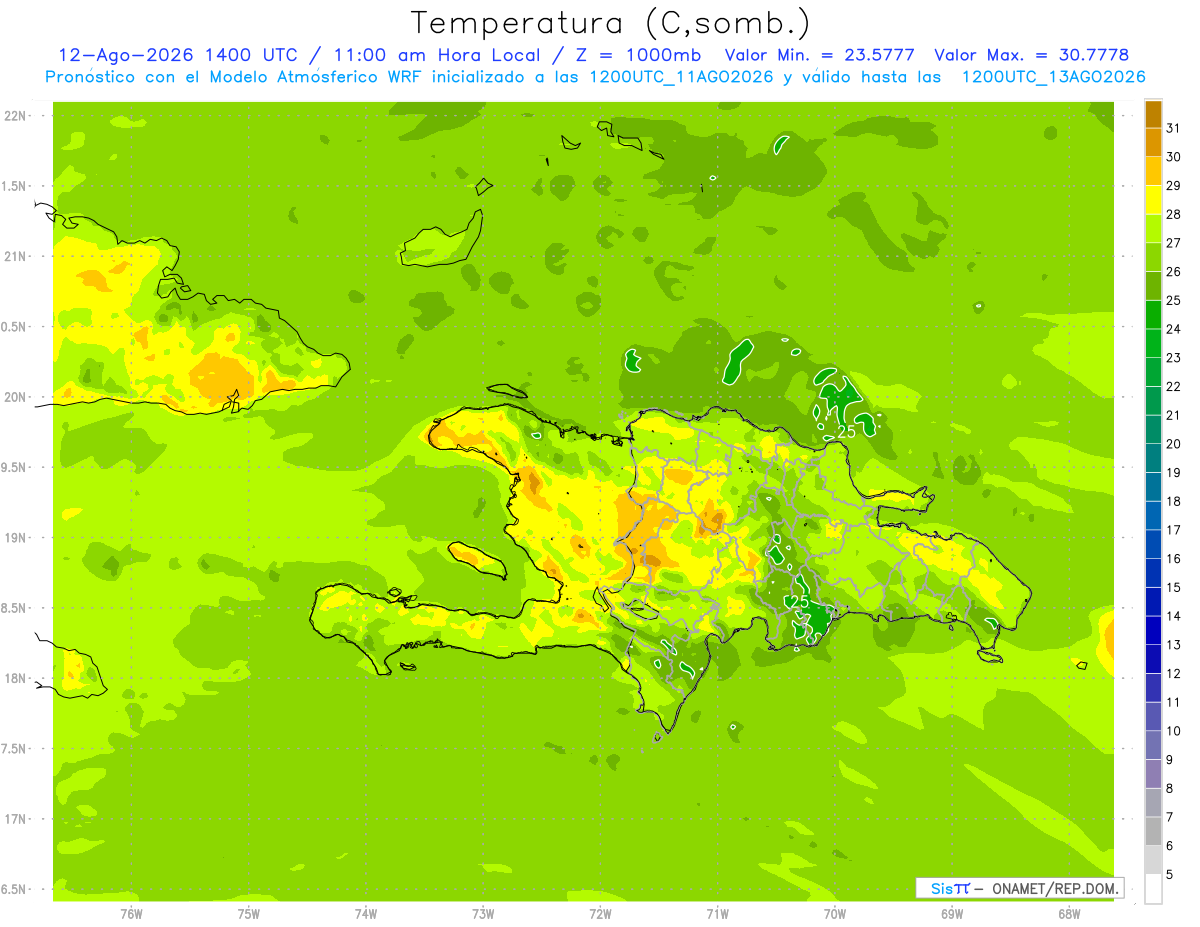The height and width of the screenshot is (927, 1200).
Task: Click the legend value 16
Action: point(1174,558)
